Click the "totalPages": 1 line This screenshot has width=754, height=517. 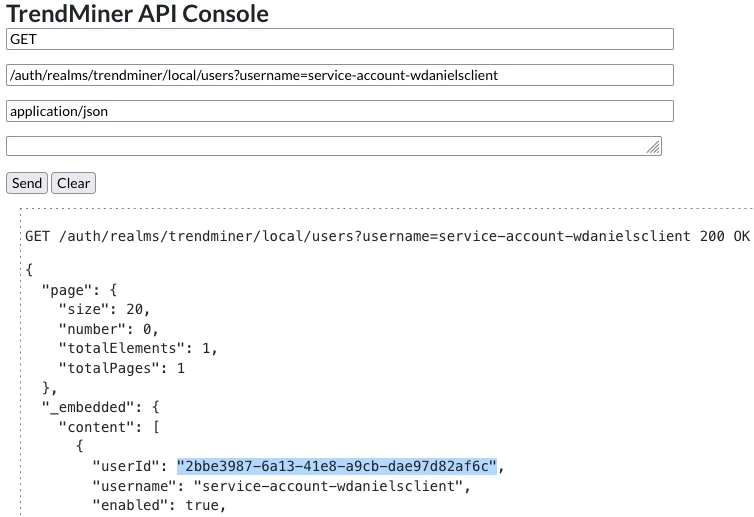(121, 368)
